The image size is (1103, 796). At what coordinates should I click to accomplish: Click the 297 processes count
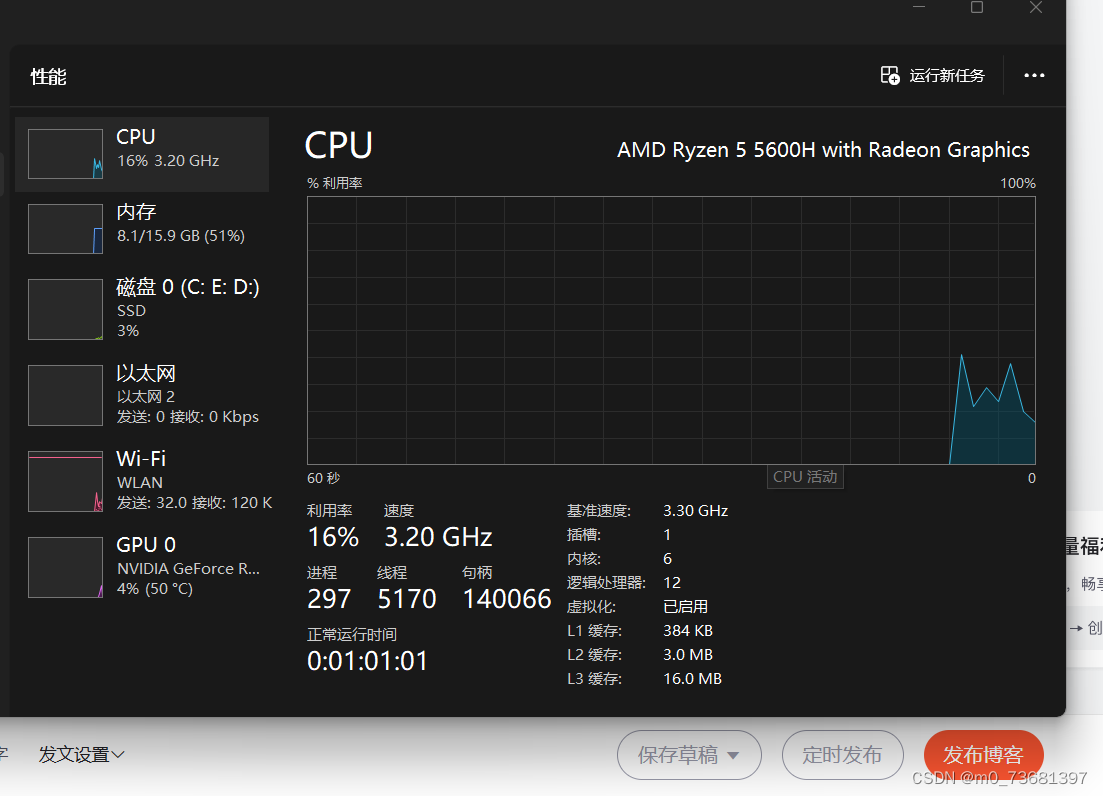[x=329, y=599]
